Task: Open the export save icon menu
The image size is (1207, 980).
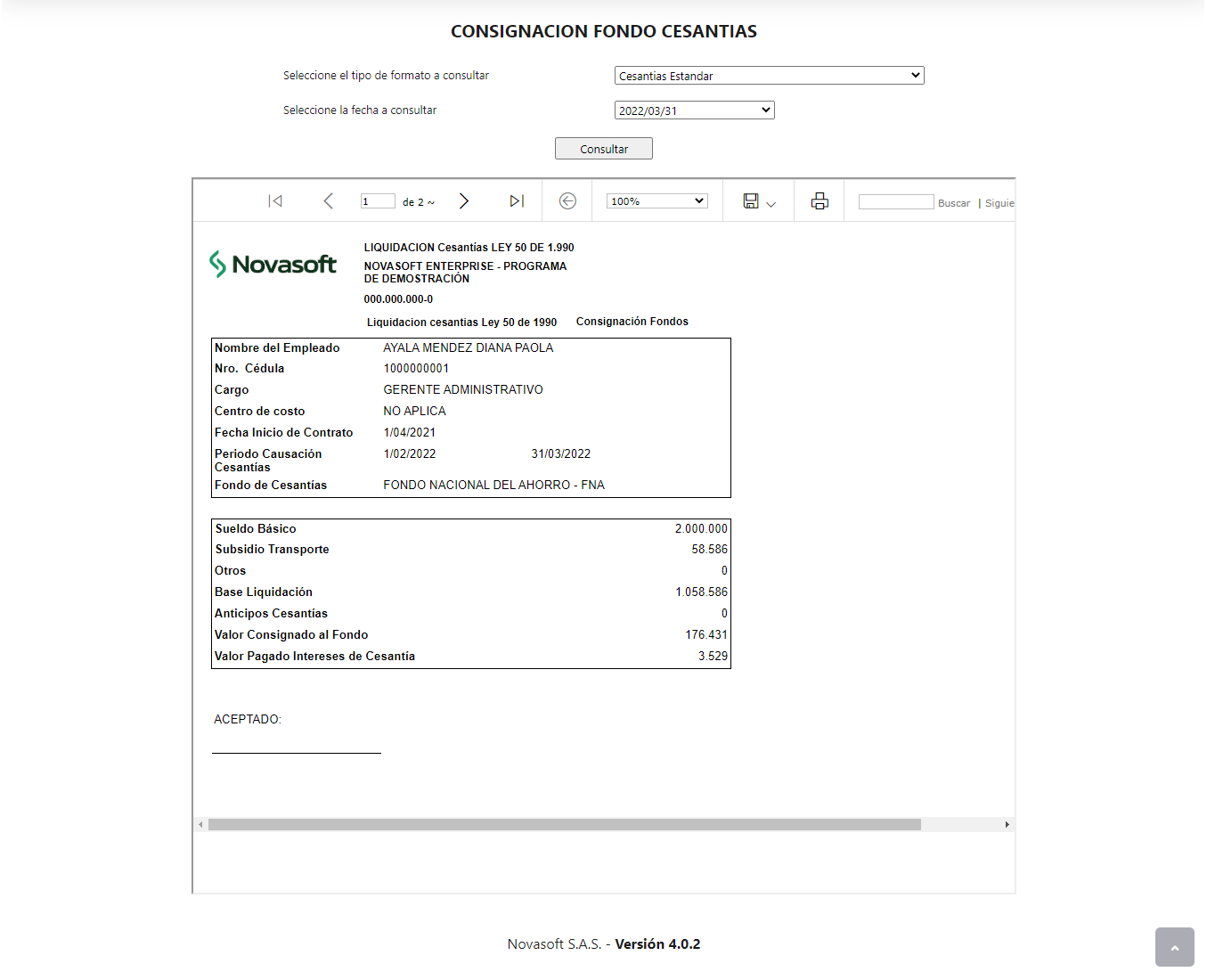Action: (751, 201)
